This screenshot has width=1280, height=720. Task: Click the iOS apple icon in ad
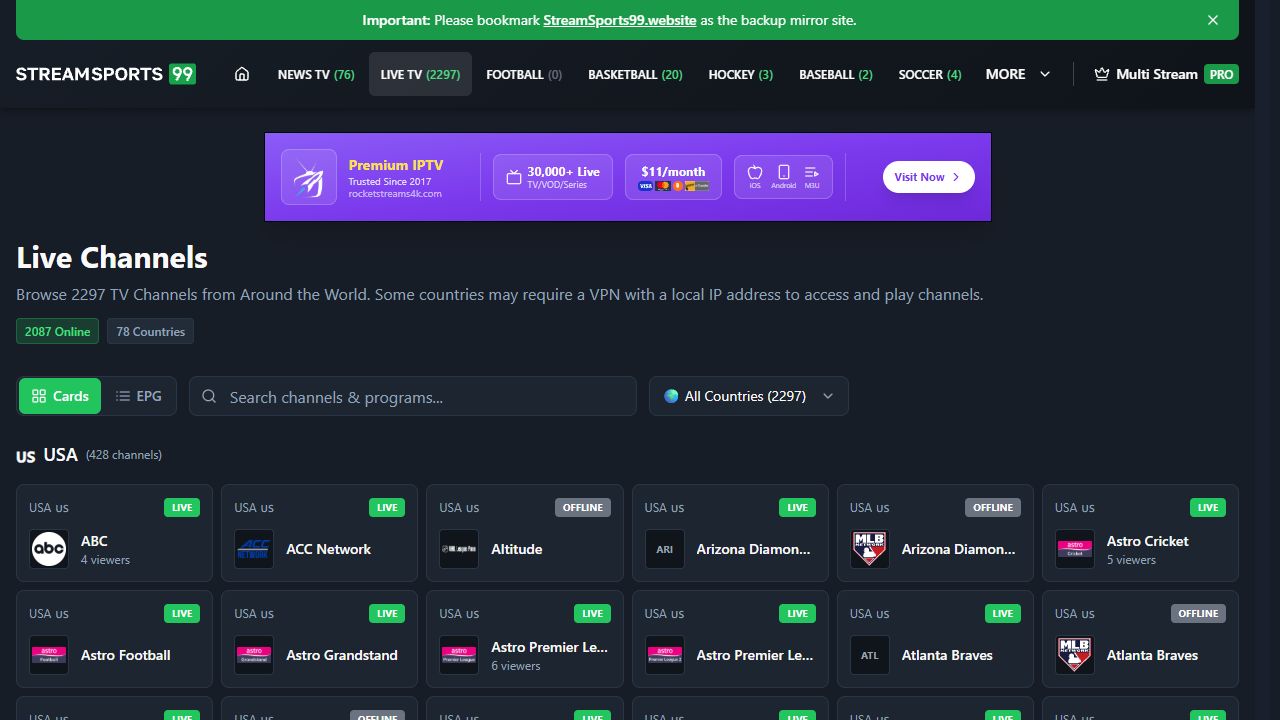(x=755, y=172)
